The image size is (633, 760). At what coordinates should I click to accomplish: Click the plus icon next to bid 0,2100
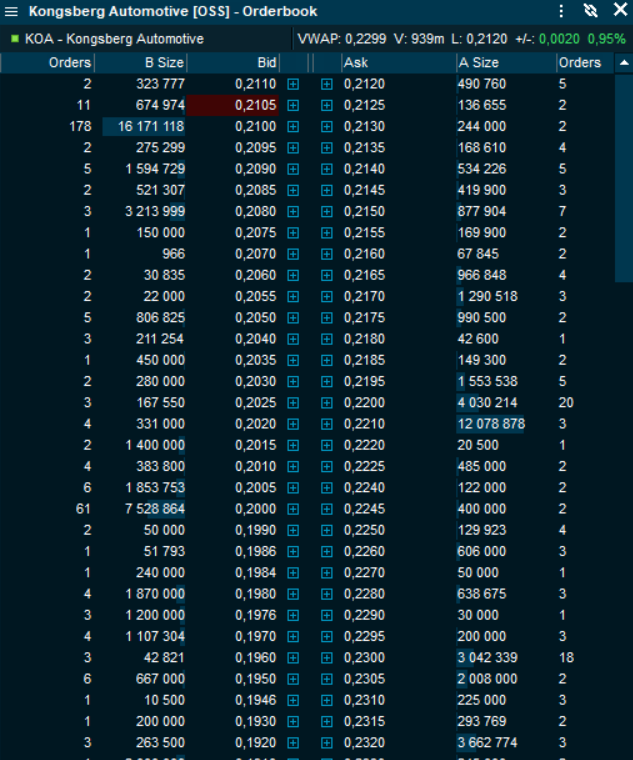tap(293, 127)
